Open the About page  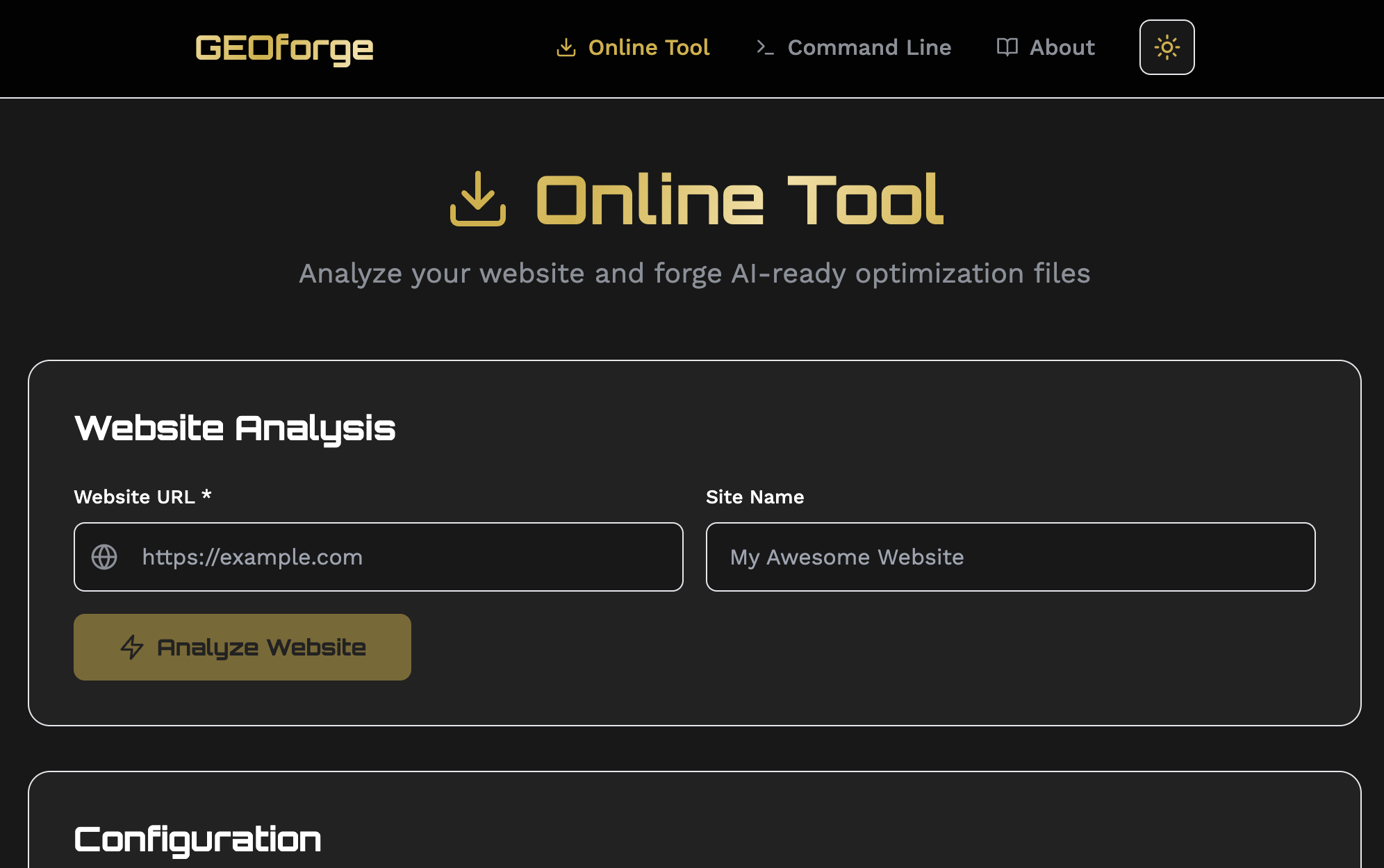[x=1046, y=47]
